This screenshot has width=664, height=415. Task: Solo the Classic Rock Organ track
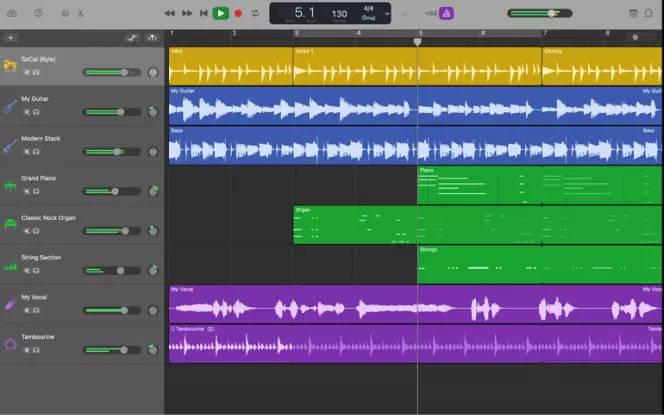pyautogui.click(x=36, y=231)
